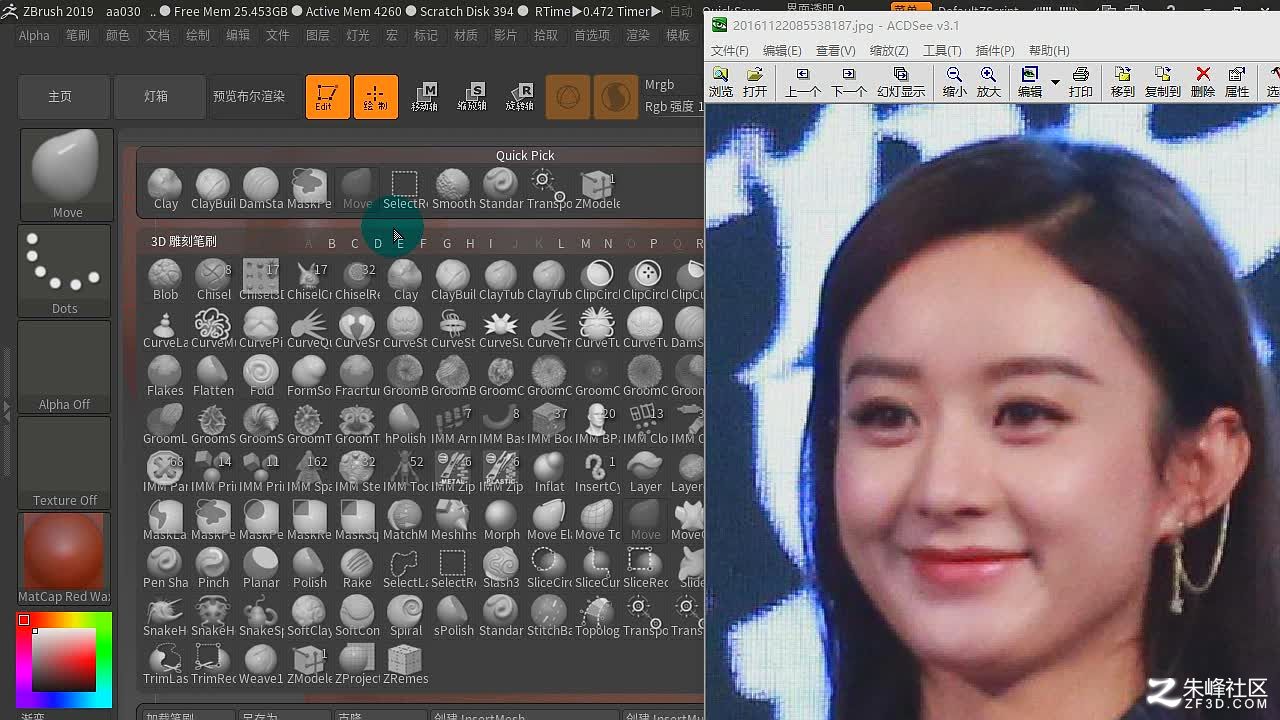Viewport: 1280px width, 720px height.
Task: Filter brushes by letter M
Action: click(585, 243)
